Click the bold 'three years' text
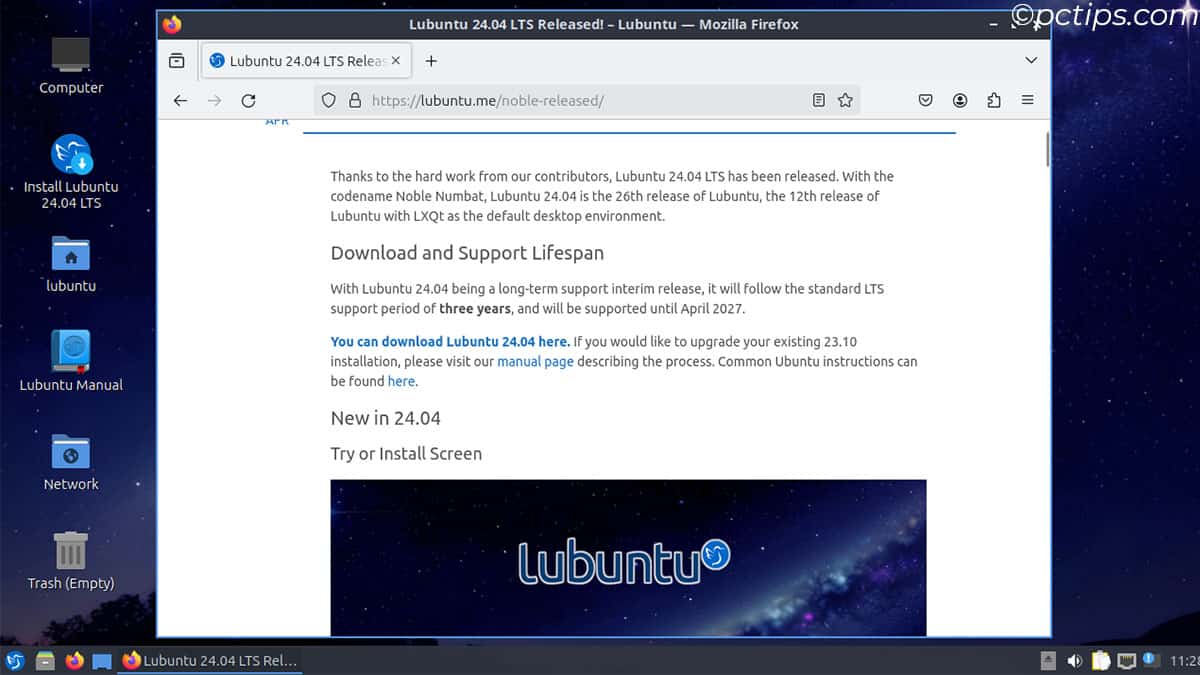 pyautogui.click(x=475, y=308)
